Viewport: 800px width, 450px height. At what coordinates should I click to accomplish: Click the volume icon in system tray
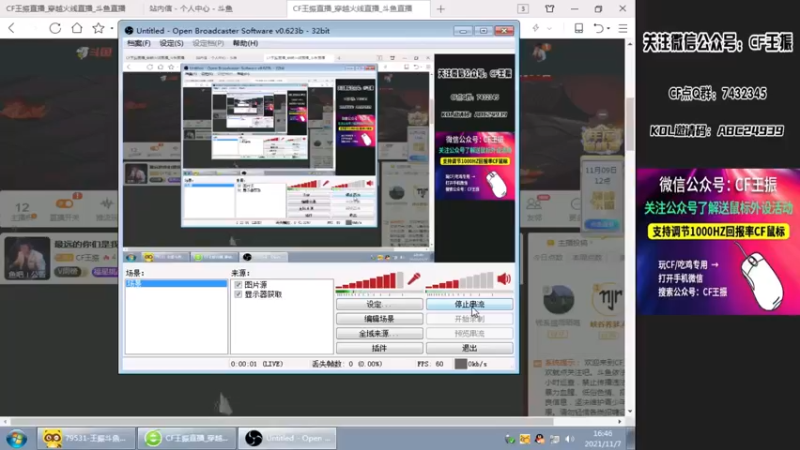pyautogui.click(x=570, y=439)
